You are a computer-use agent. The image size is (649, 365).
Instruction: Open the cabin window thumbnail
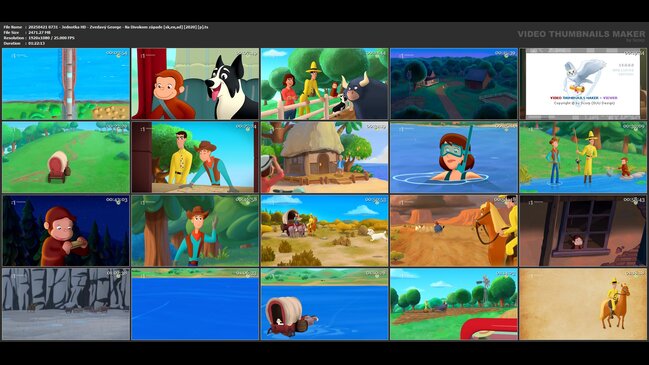coord(583,231)
